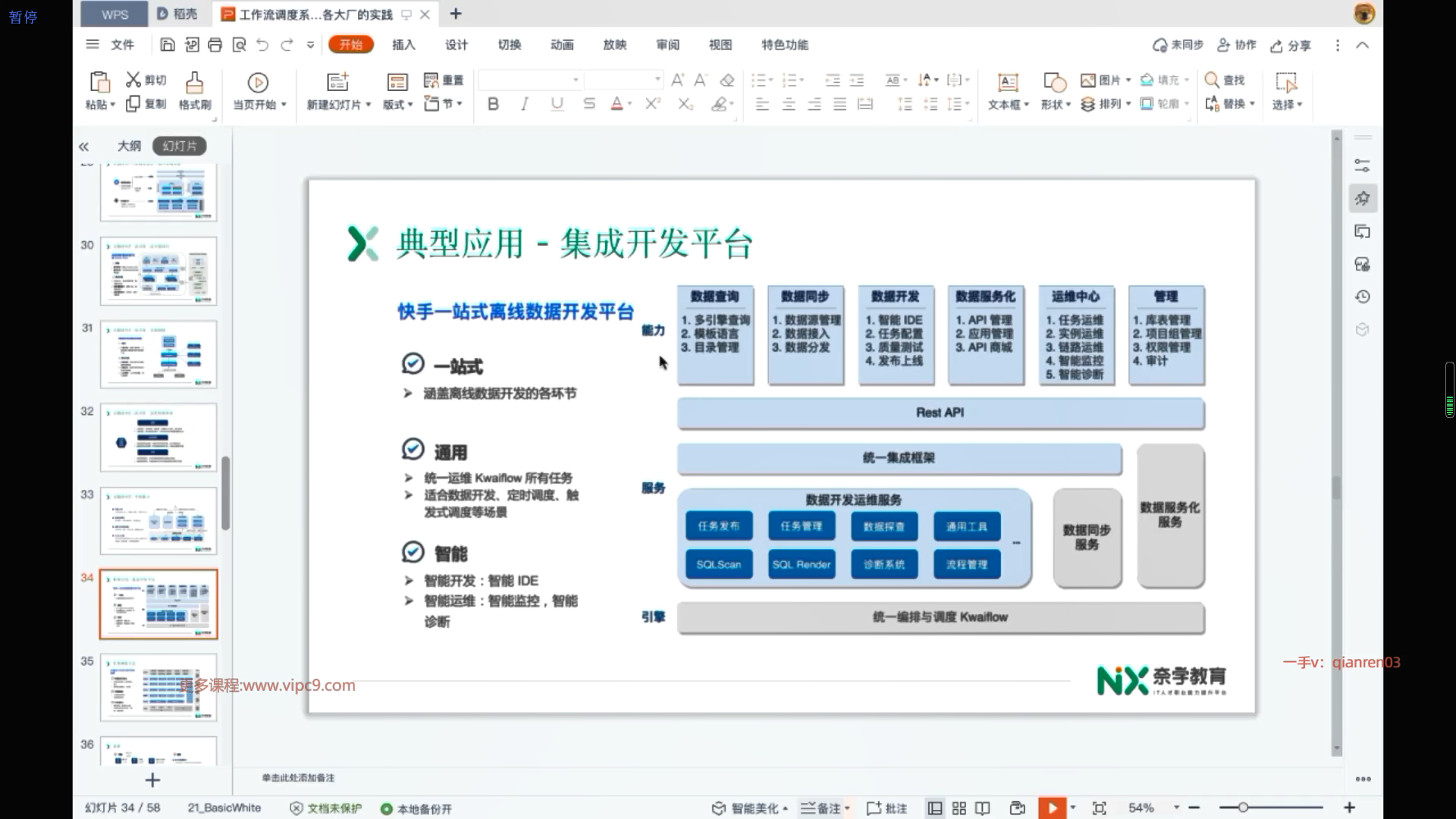1456x819 pixels.
Task: Click the Collaborate (协作) button
Action: pos(1236,45)
